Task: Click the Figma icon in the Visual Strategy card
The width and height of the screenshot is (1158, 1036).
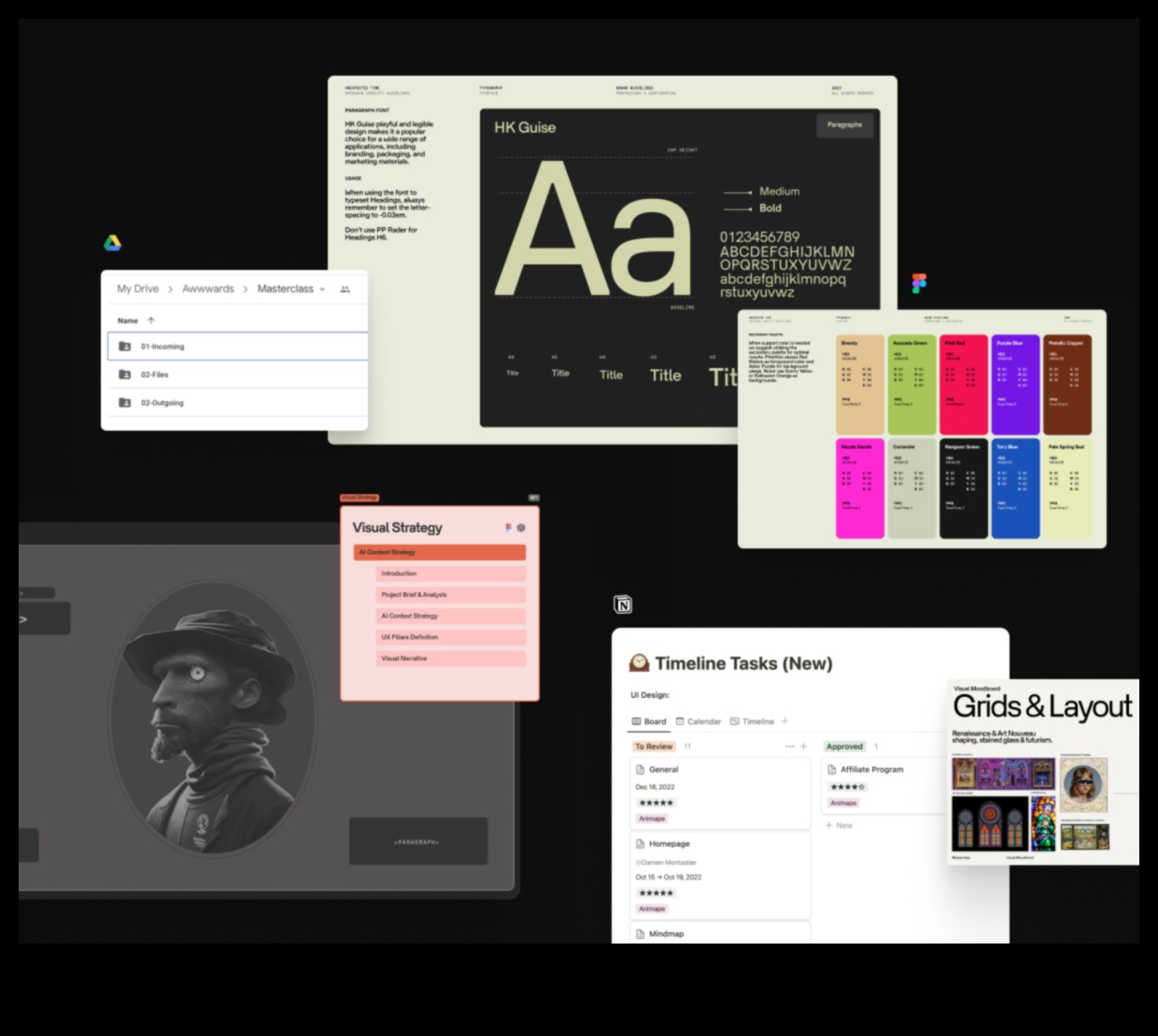Action: 508,527
